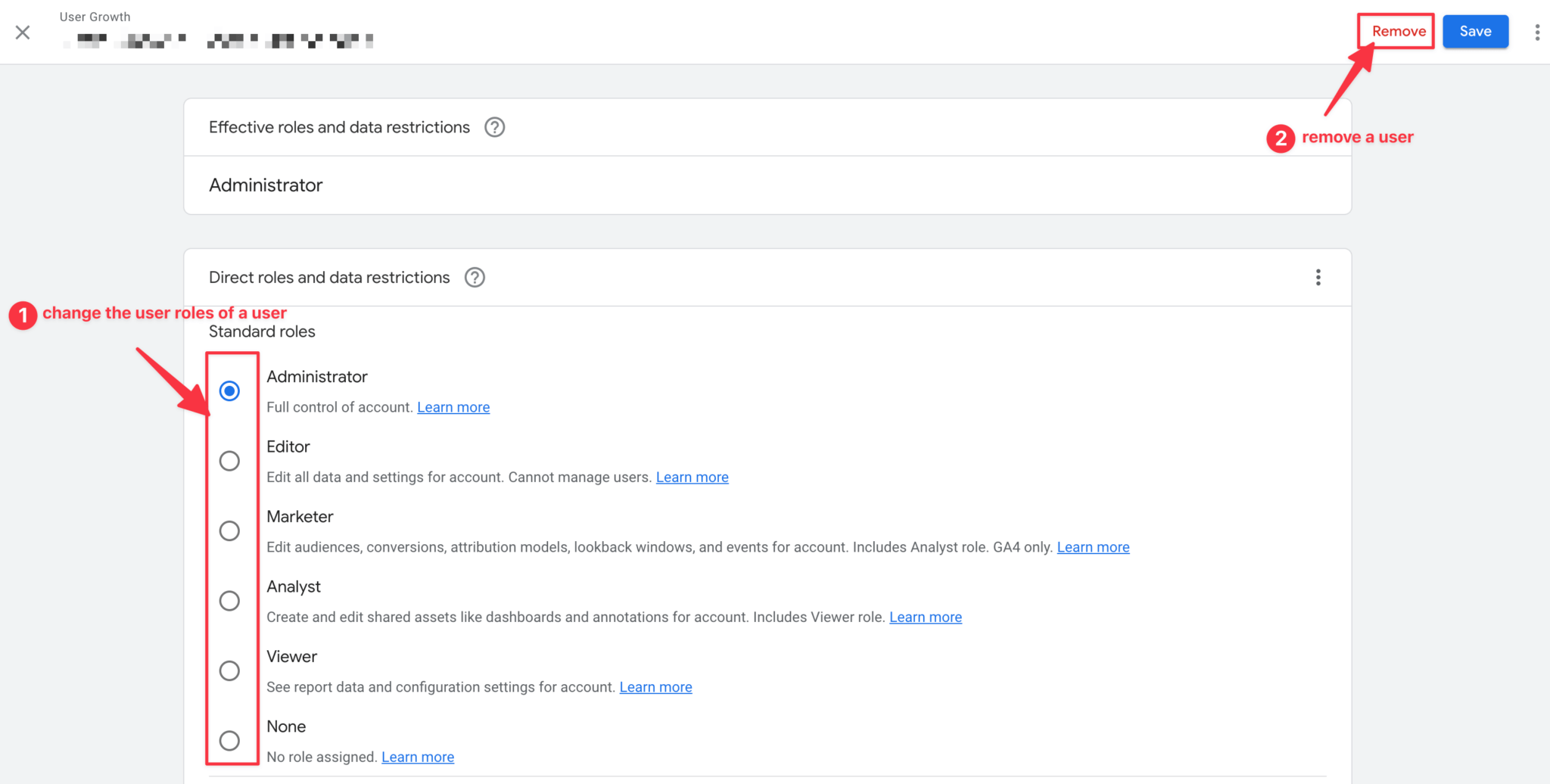This screenshot has width=1550, height=784.
Task: Open Learn more for Analyst role
Action: tap(925, 617)
